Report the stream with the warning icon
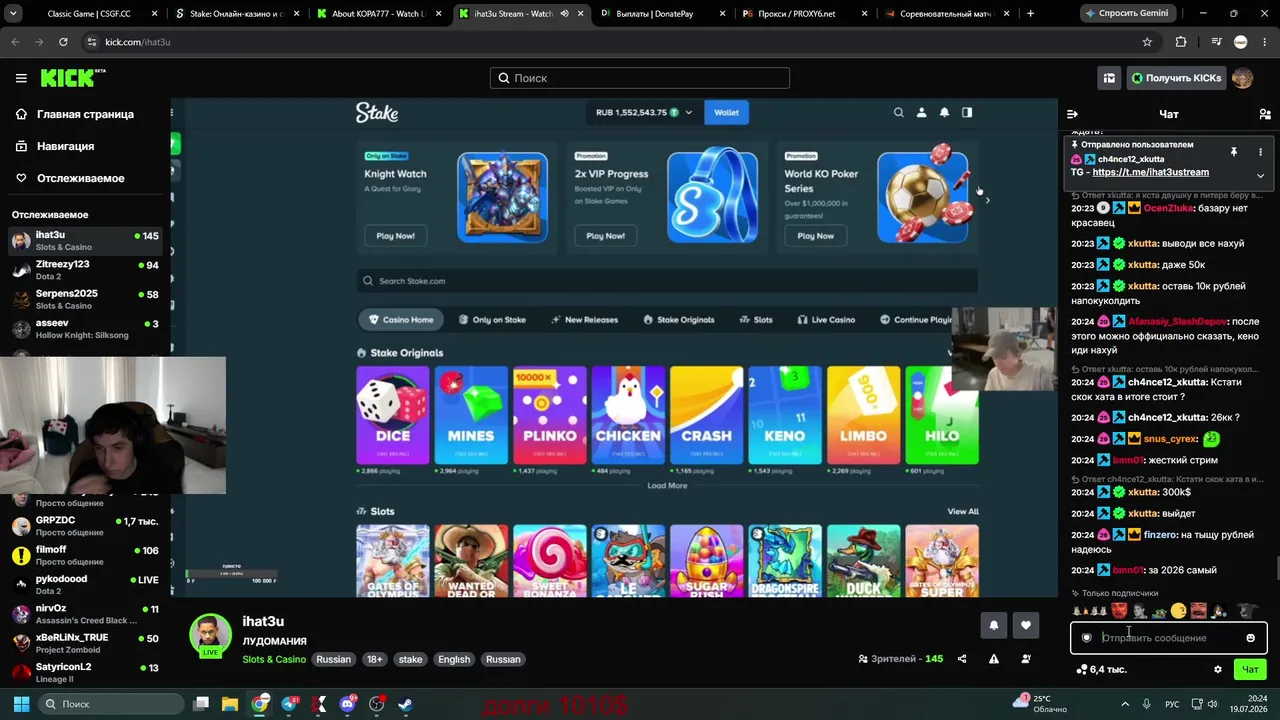 click(x=993, y=659)
